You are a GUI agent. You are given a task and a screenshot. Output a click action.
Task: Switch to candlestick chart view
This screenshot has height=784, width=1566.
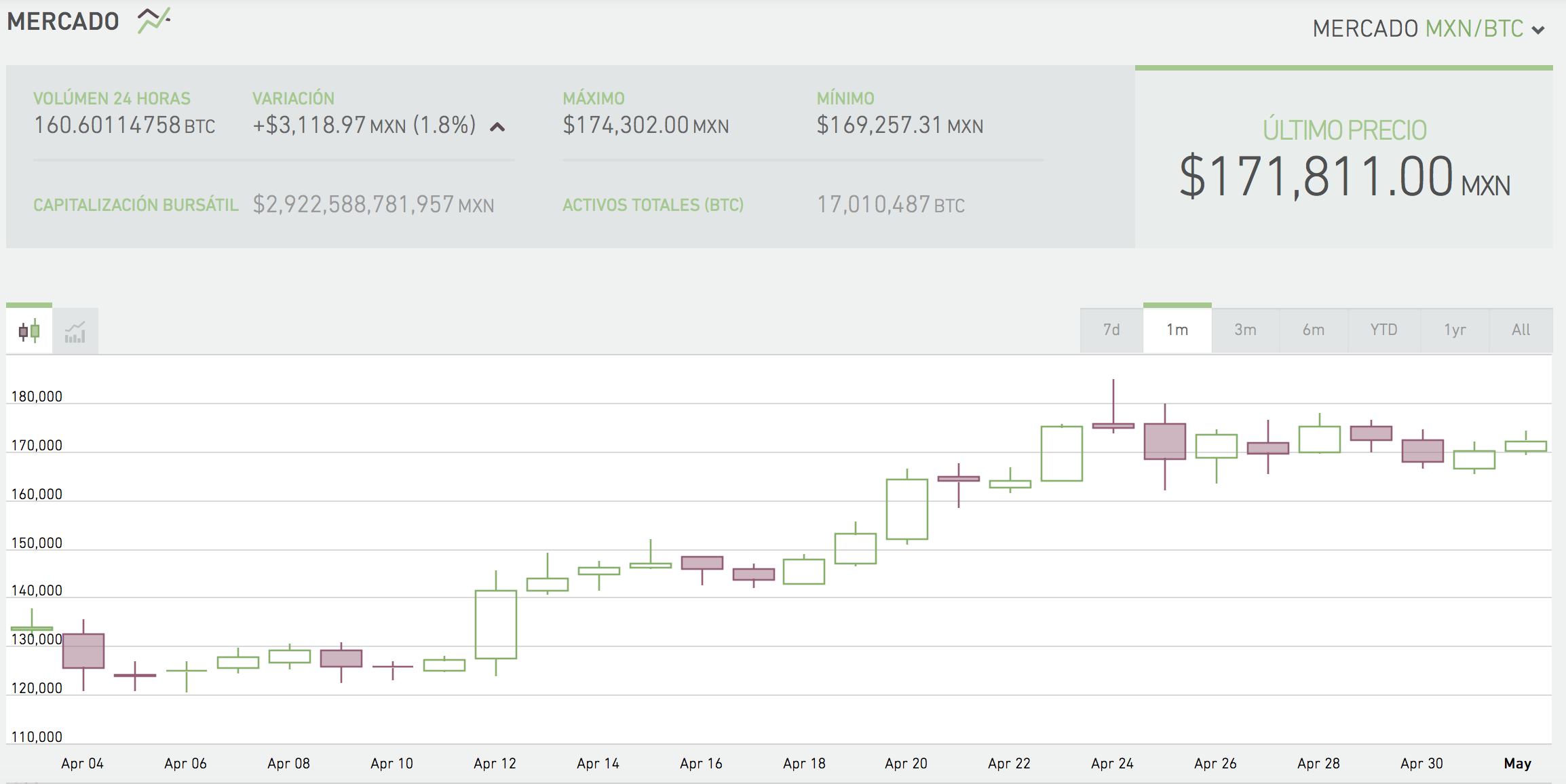coord(29,331)
